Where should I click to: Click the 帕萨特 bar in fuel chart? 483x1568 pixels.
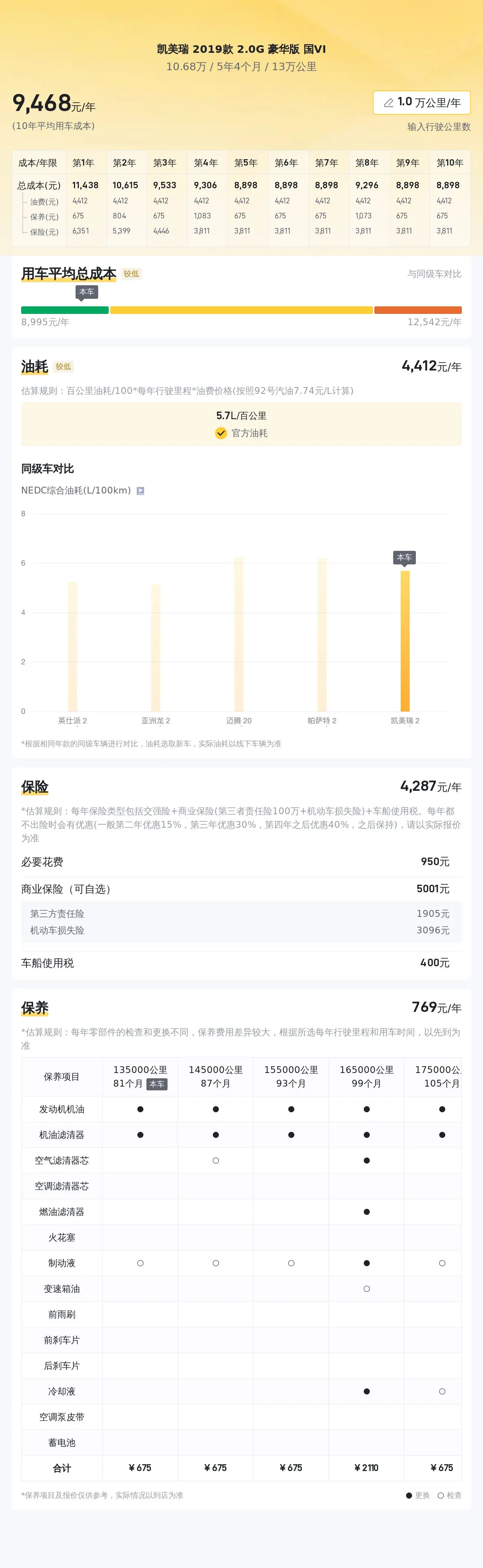coord(321,635)
